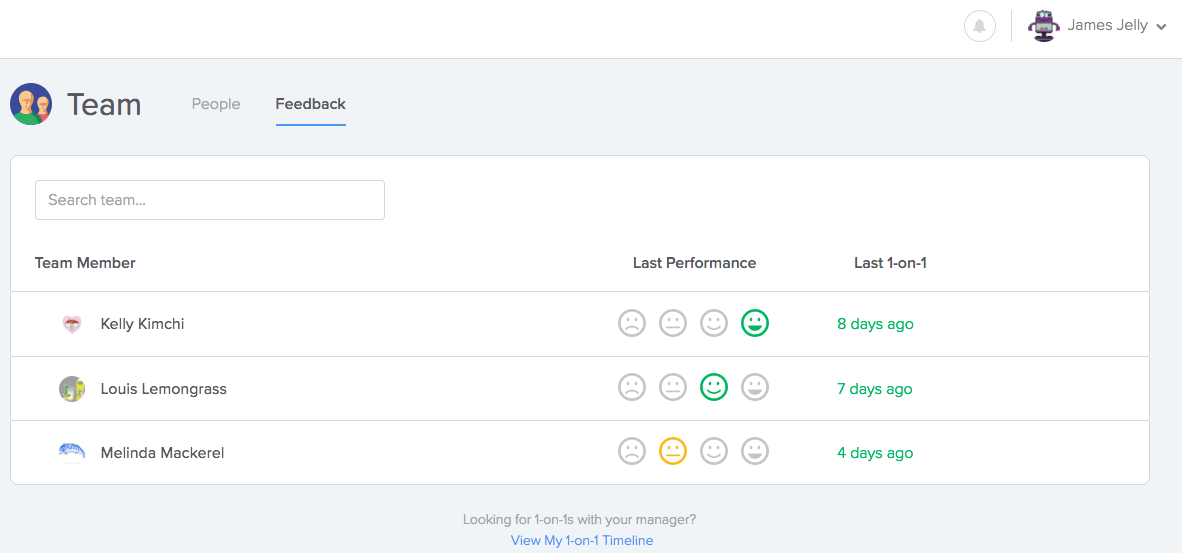The width and height of the screenshot is (1182, 553).
Task: Rate Louis Lemongrass with grinning face
Action: [x=755, y=388]
